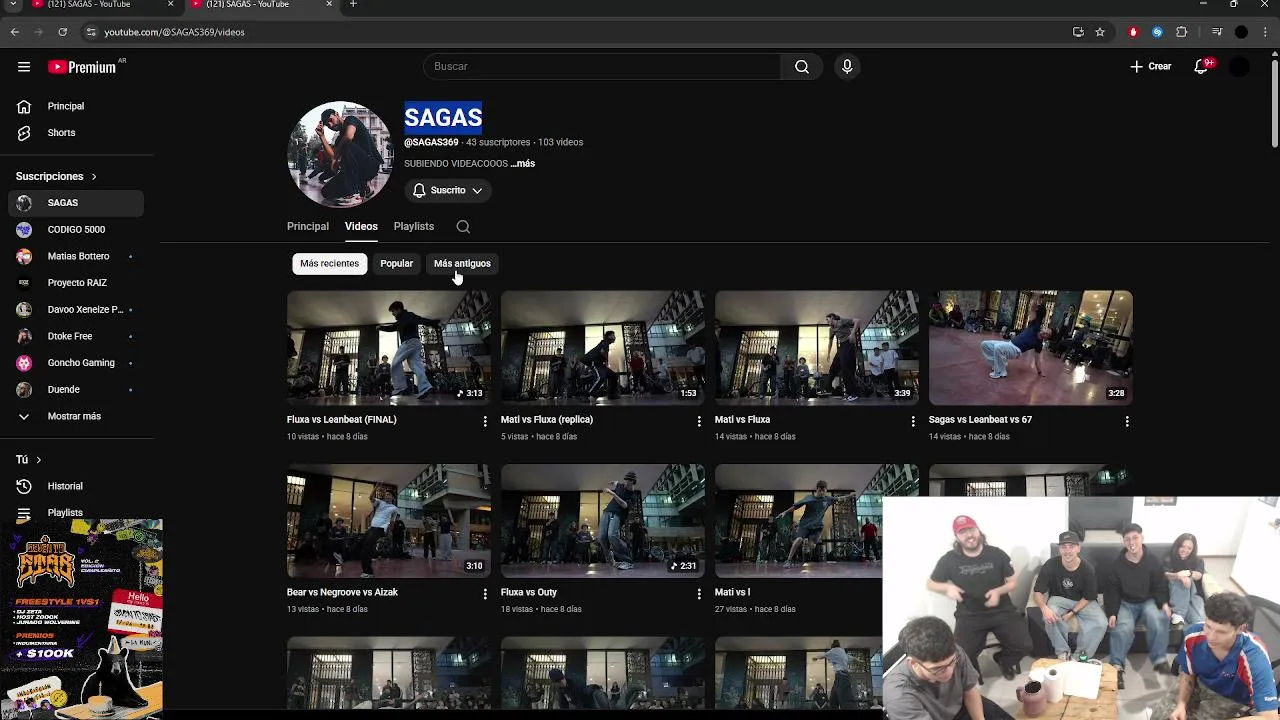Click the browser address bar URL

(x=174, y=32)
